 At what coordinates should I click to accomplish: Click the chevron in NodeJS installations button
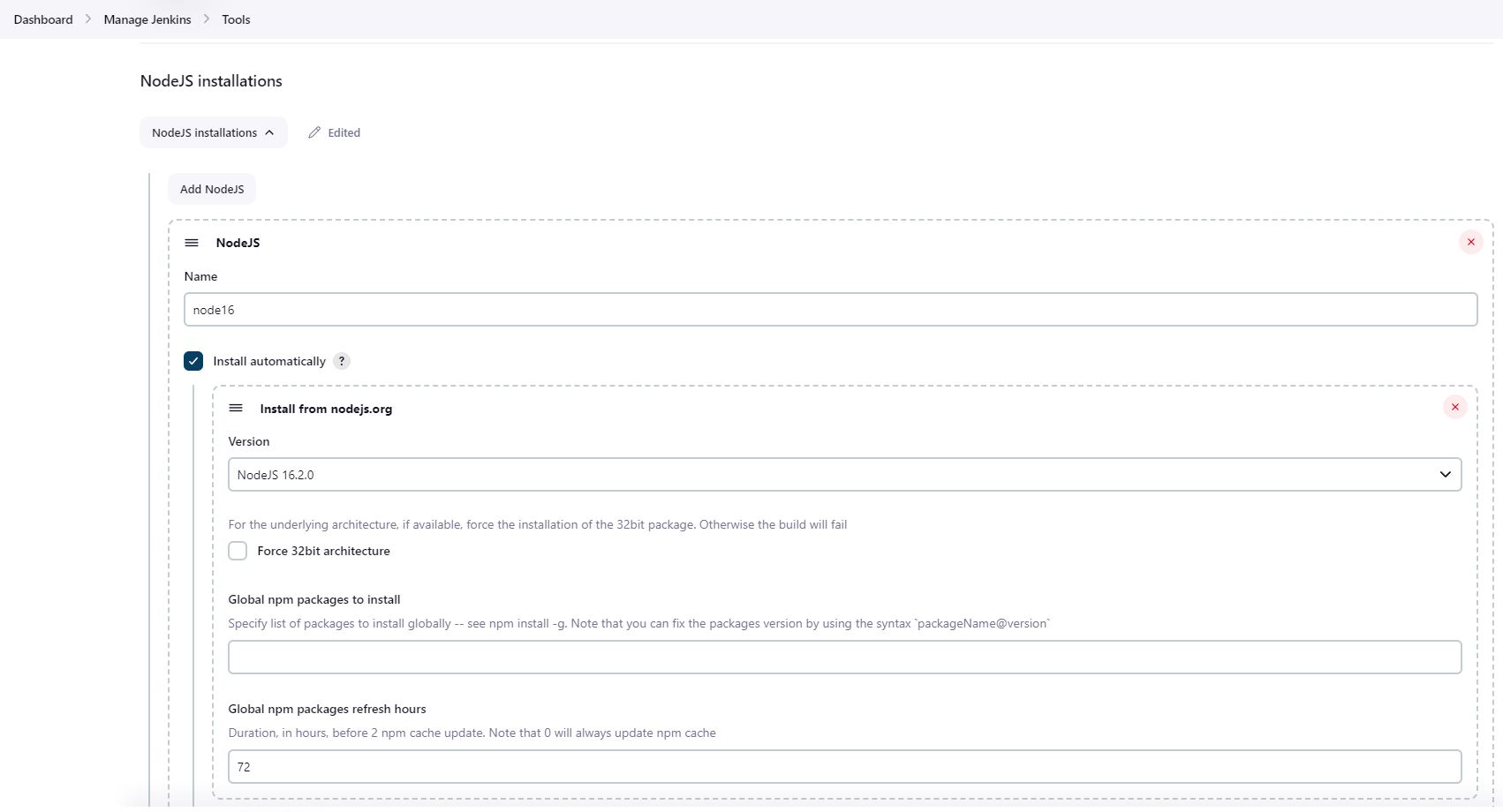[270, 132]
